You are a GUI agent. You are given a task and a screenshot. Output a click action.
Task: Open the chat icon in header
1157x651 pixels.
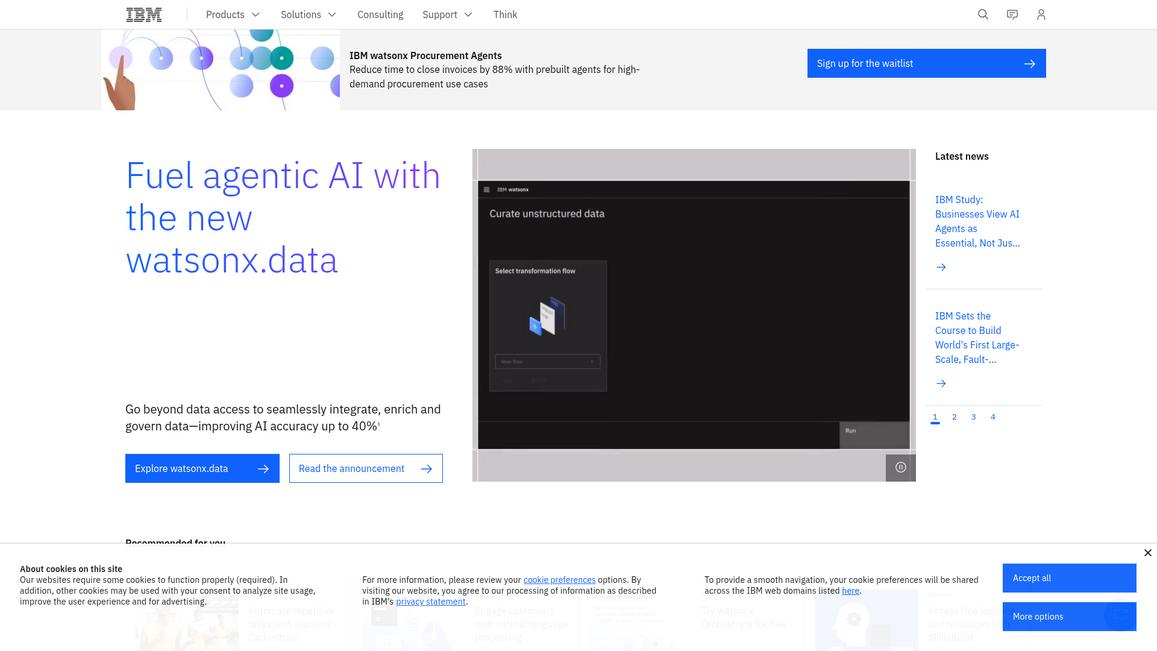[1012, 15]
